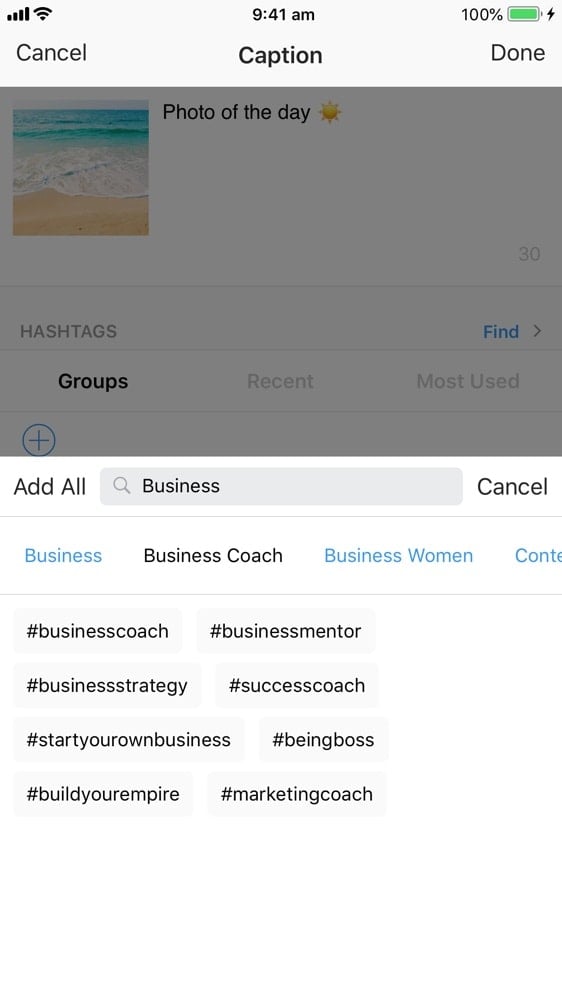Select the beach photo thumbnail
The height and width of the screenshot is (1000, 562).
(81, 168)
